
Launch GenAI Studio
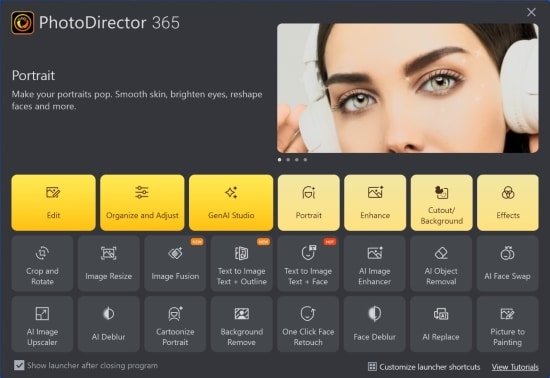(x=231, y=203)
